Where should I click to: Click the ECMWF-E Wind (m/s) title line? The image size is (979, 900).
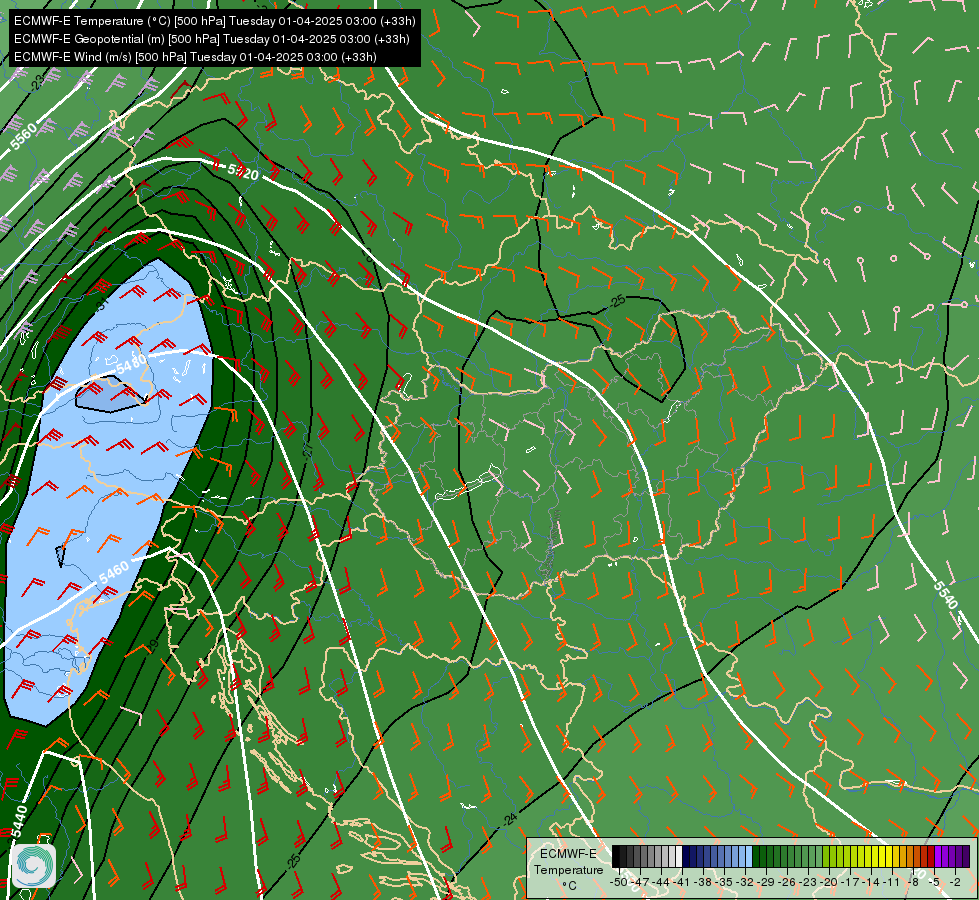click(x=195, y=57)
